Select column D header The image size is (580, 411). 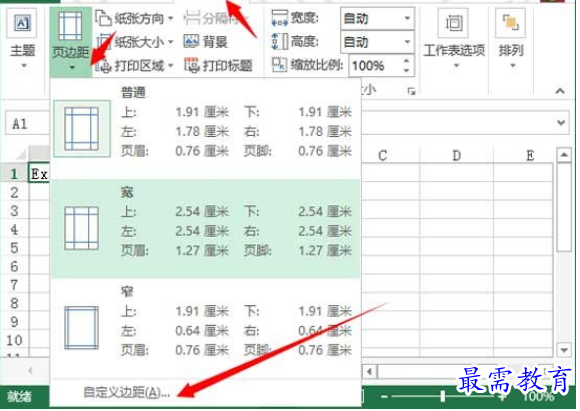(x=456, y=155)
